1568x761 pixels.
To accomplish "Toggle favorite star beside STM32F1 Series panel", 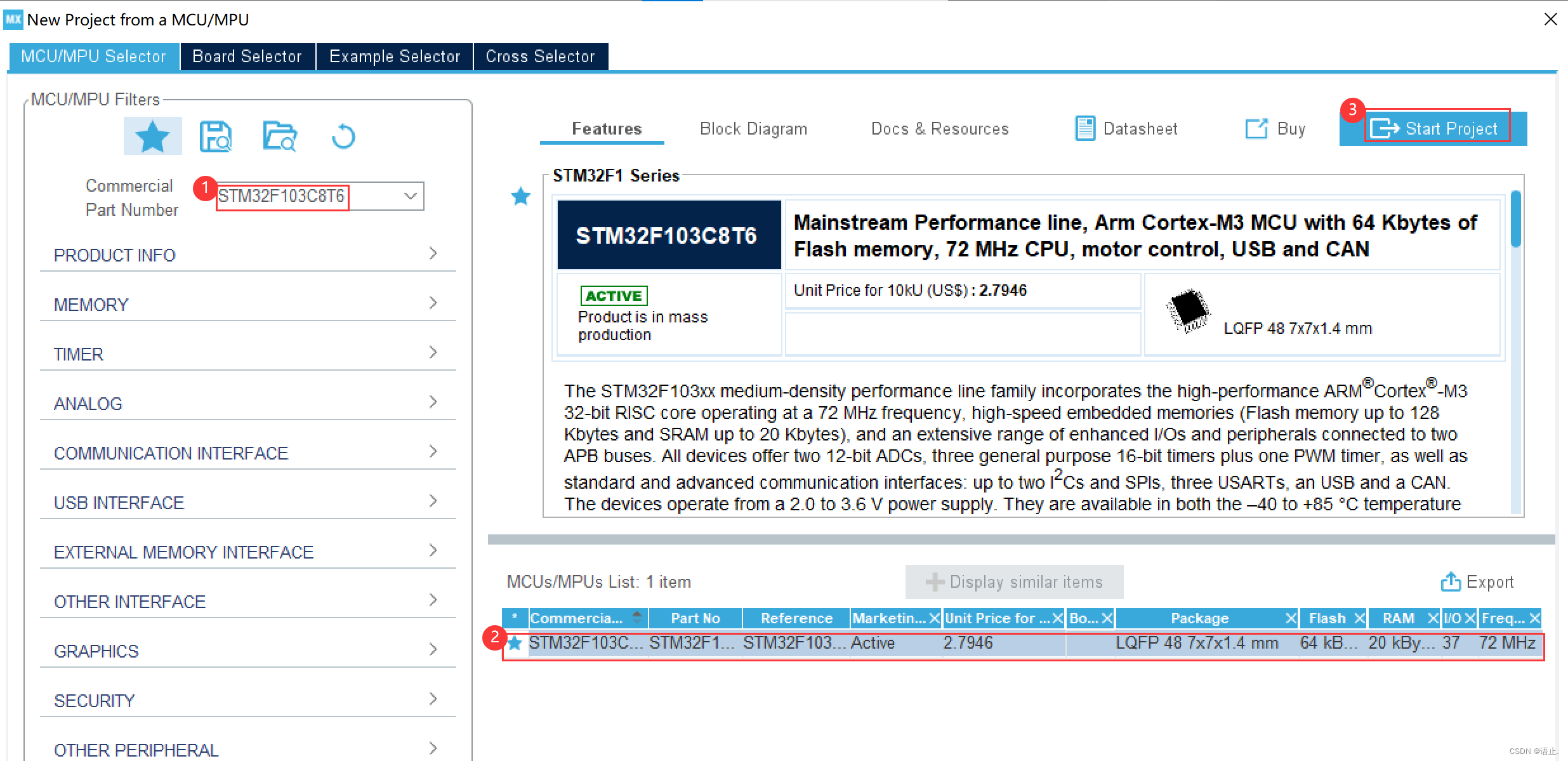I will point(520,196).
